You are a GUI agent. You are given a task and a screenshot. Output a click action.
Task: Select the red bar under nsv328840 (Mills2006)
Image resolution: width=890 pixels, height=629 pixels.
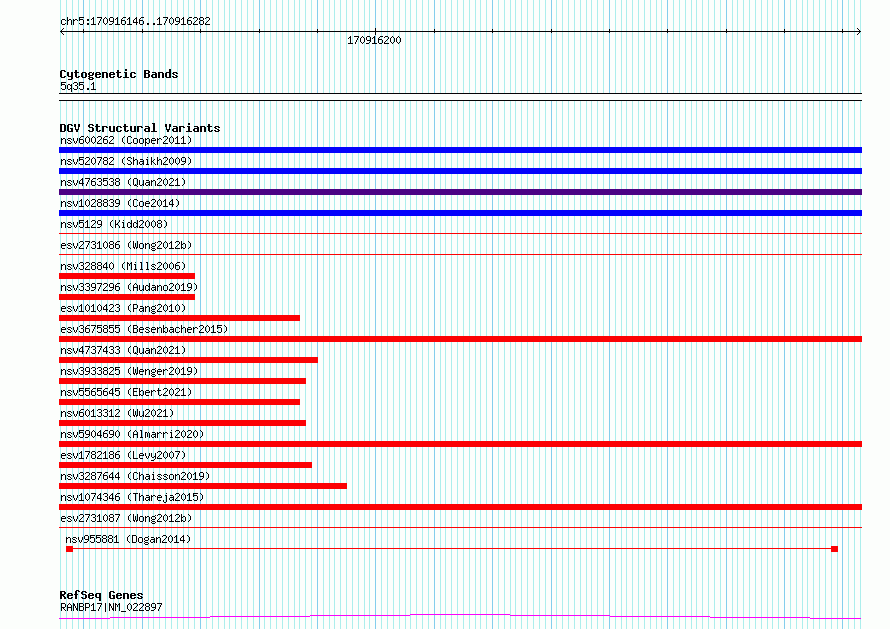coord(127,276)
